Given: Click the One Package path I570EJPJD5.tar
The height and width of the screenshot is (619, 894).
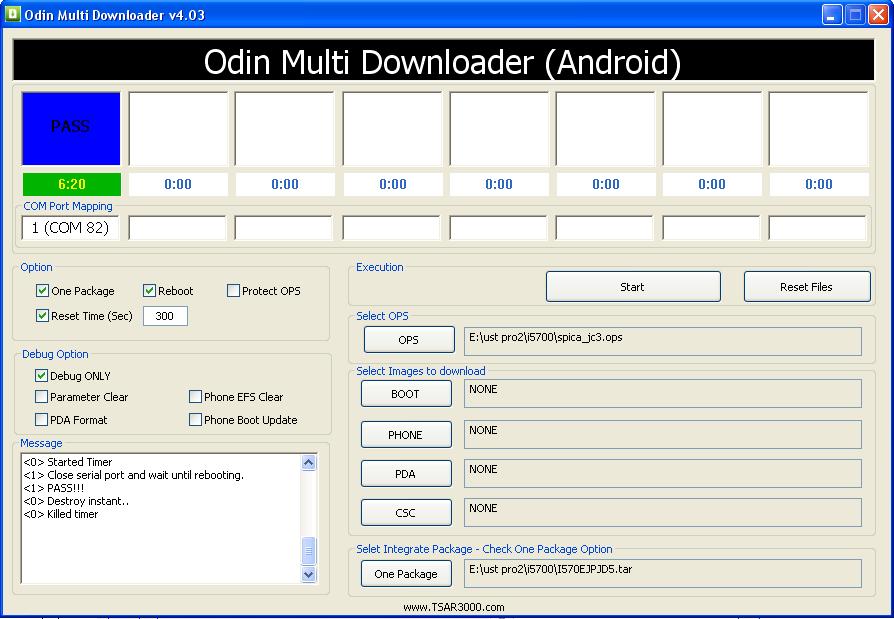Looking at the screenshot, I should (663, 573).
